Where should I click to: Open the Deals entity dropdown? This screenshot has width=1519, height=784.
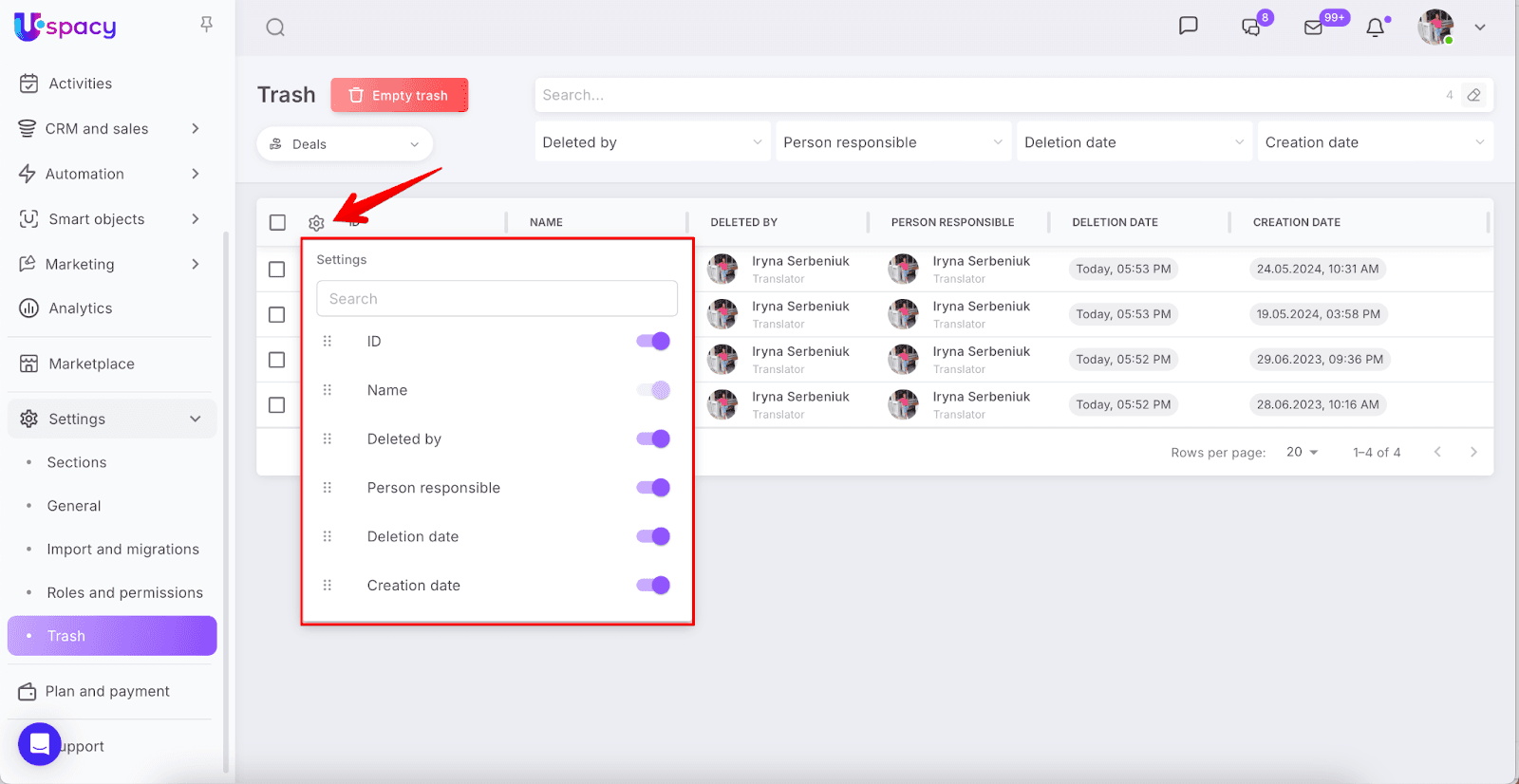click(345, 144)
